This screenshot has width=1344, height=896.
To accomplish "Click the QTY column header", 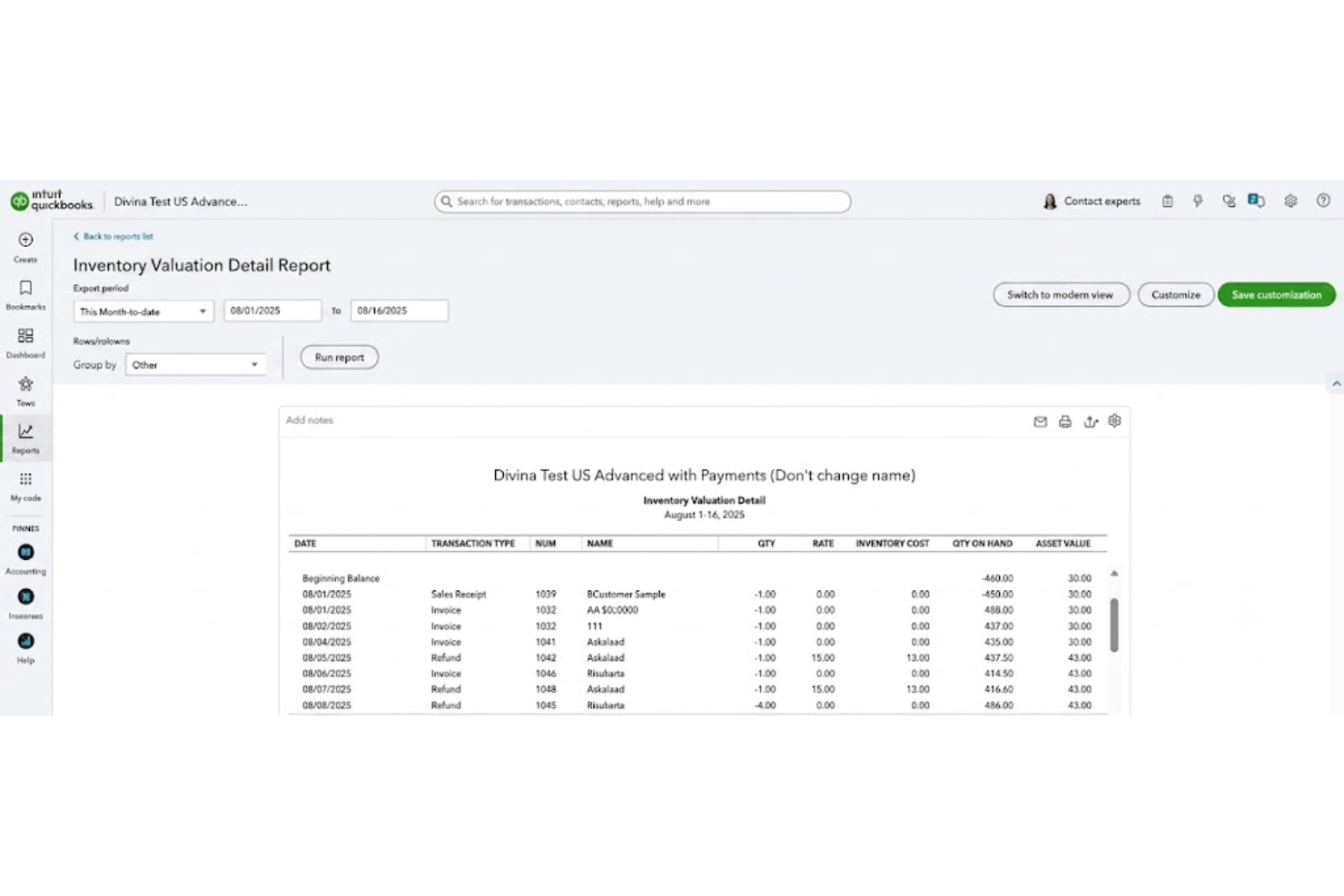I will [x=766, y=544].
